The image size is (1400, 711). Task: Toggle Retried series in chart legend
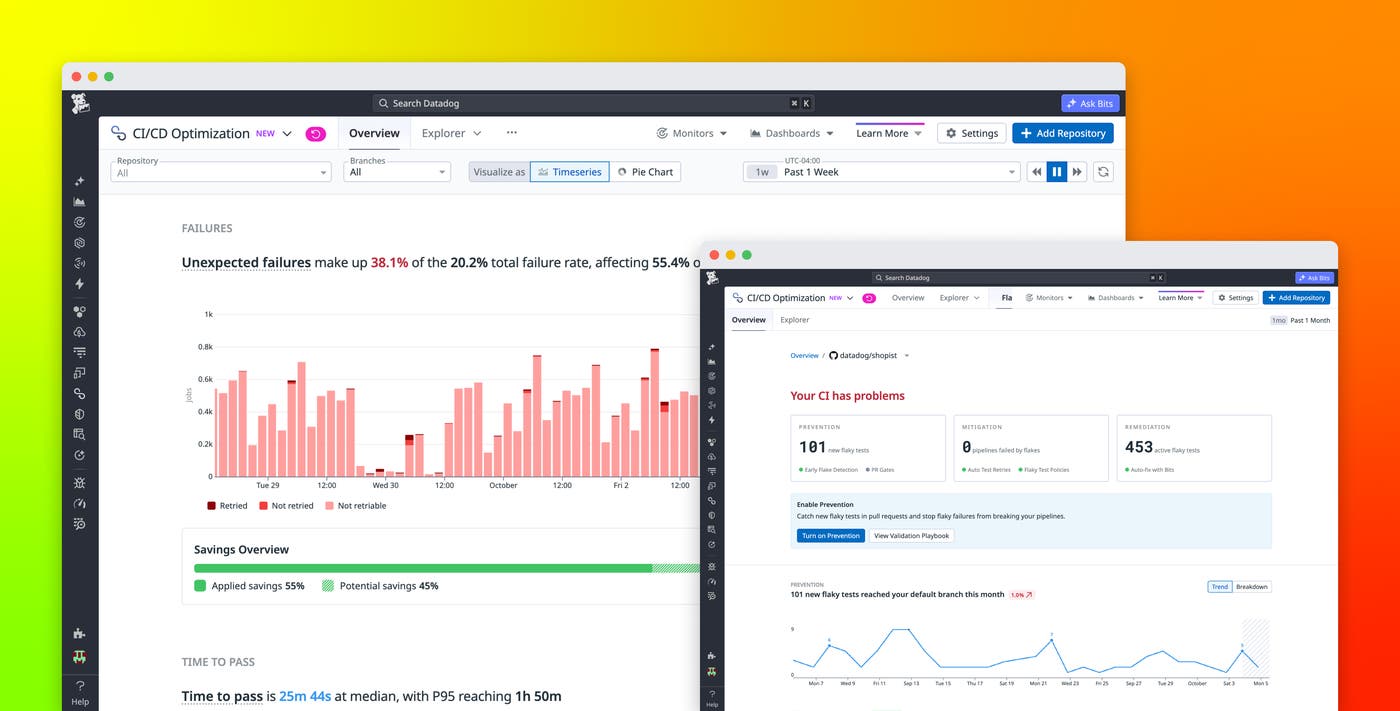tap(227, 506)
